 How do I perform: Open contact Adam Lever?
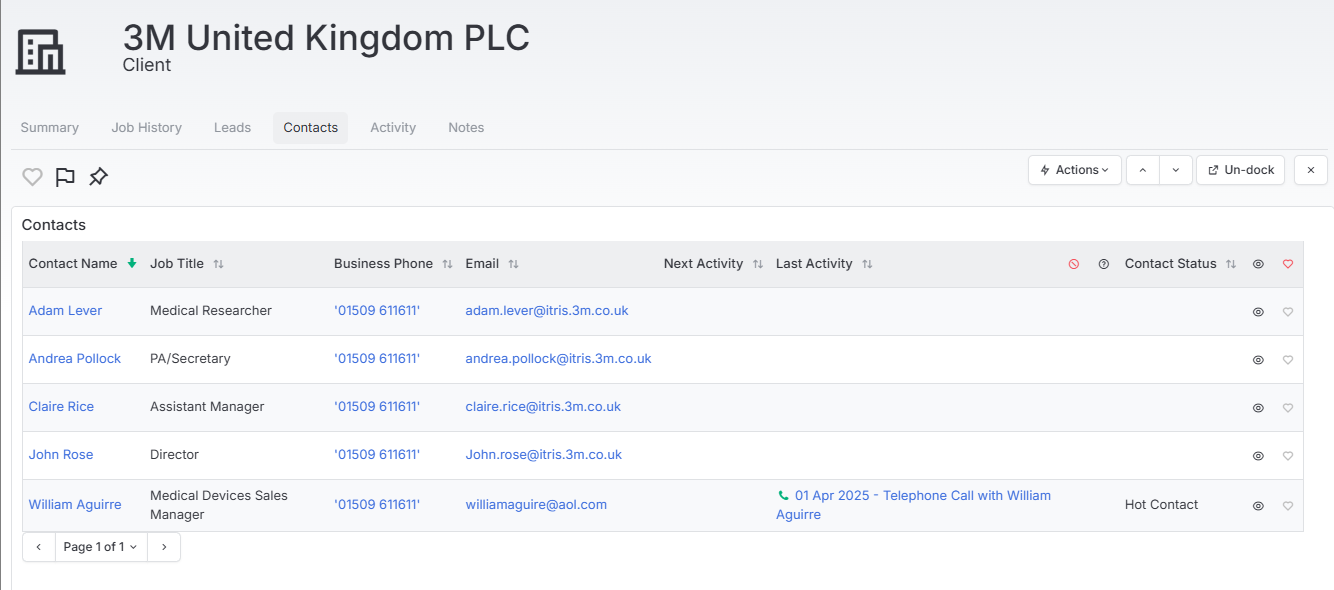(x=65, y=311)
